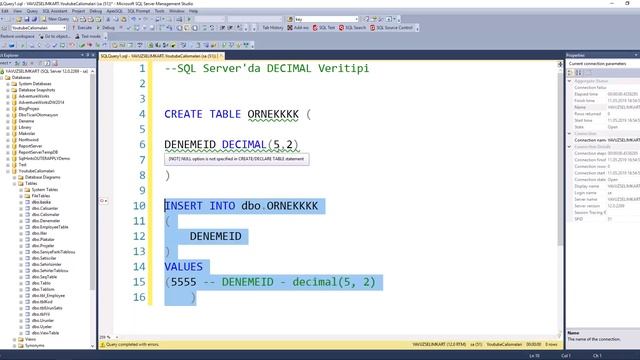Open the YoutubeCalismalari database dropdown
The image size is (640, 360).
[x=64, y=28]
